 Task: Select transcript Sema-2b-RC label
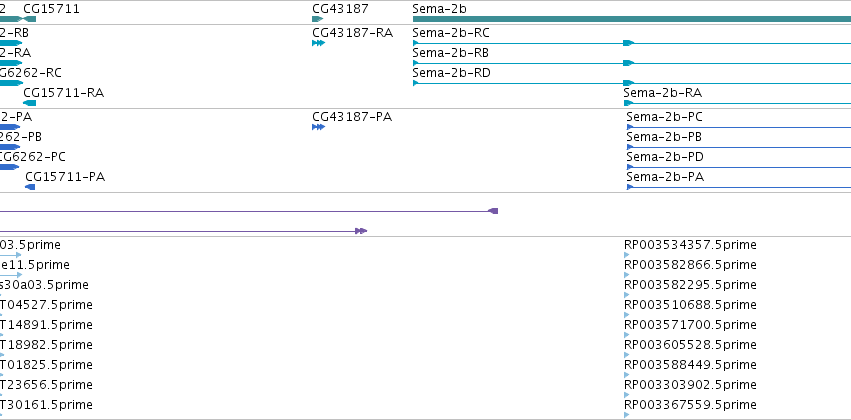(450, 33)
